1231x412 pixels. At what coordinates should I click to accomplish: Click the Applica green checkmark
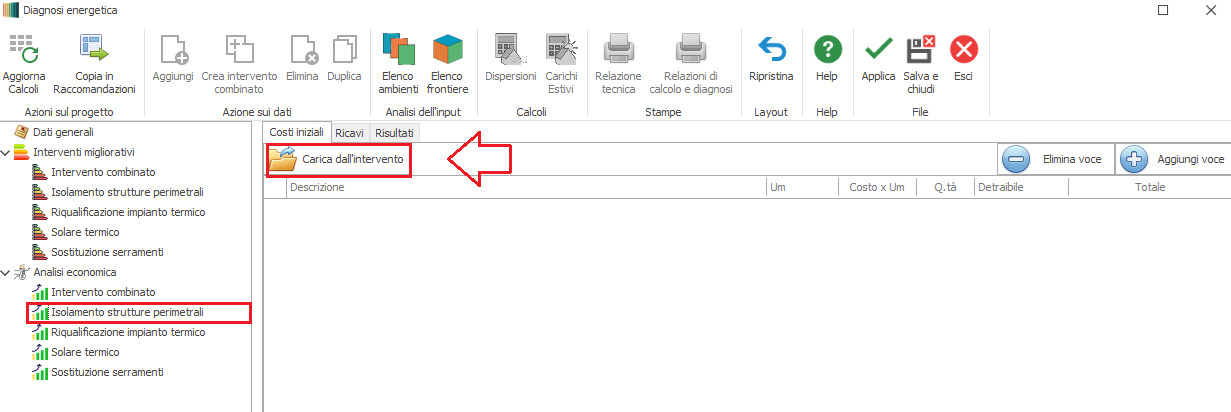878,49
